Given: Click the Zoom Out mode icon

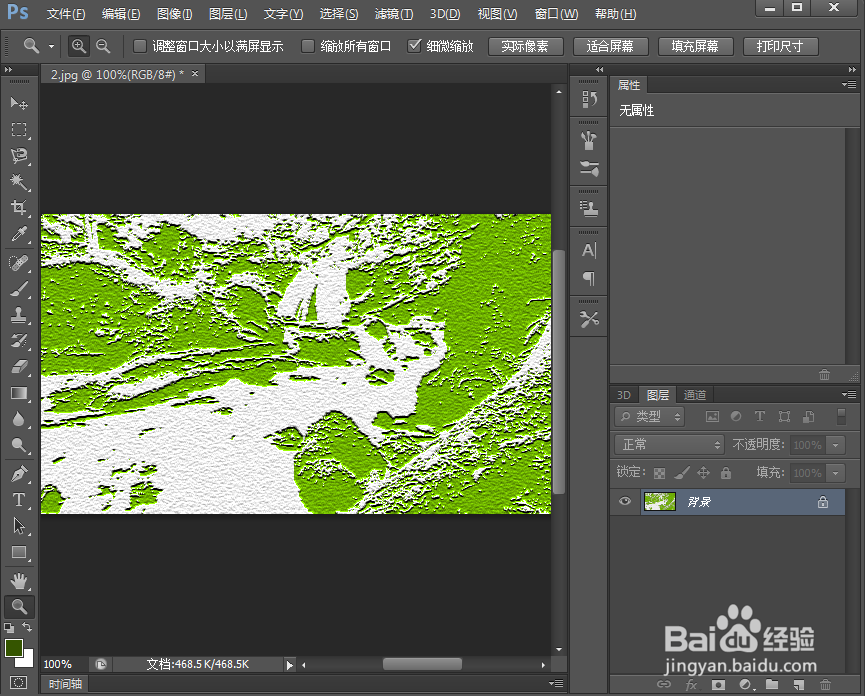Looking at the screenshot, I should point(103,46).
